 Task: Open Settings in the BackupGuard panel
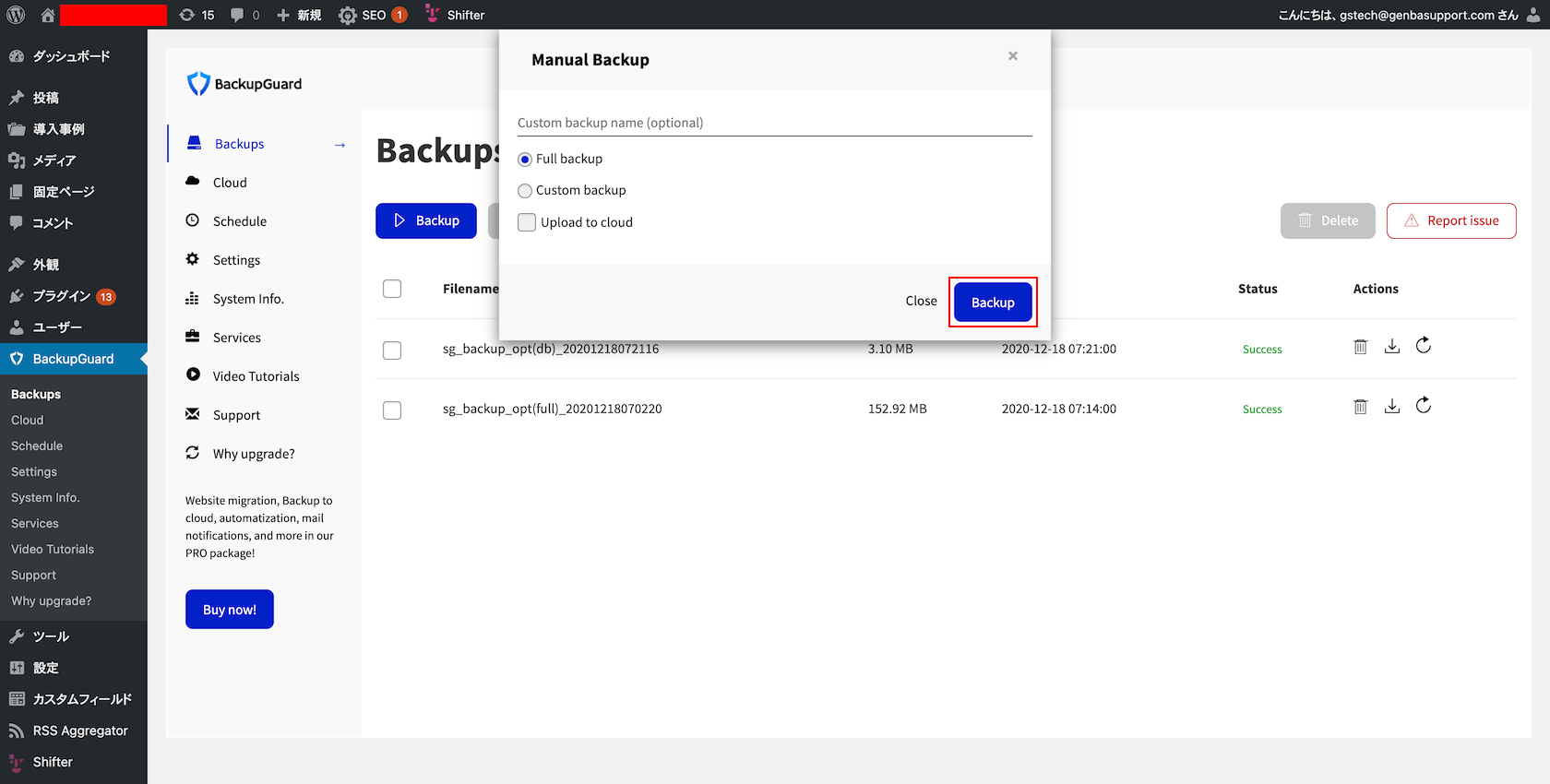point(236,260)
